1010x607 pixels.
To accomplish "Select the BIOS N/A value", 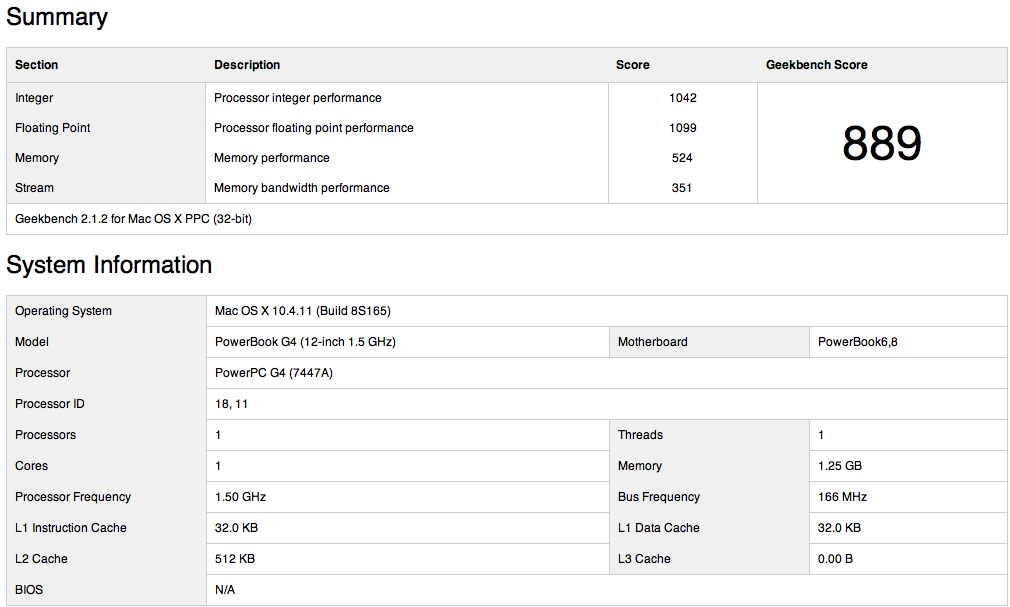I will point(225,590).
